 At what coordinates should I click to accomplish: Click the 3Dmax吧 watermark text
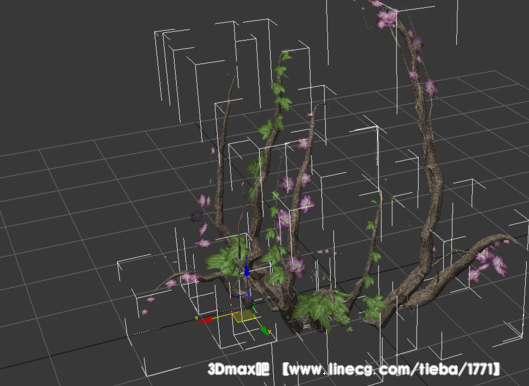(238, 369)
